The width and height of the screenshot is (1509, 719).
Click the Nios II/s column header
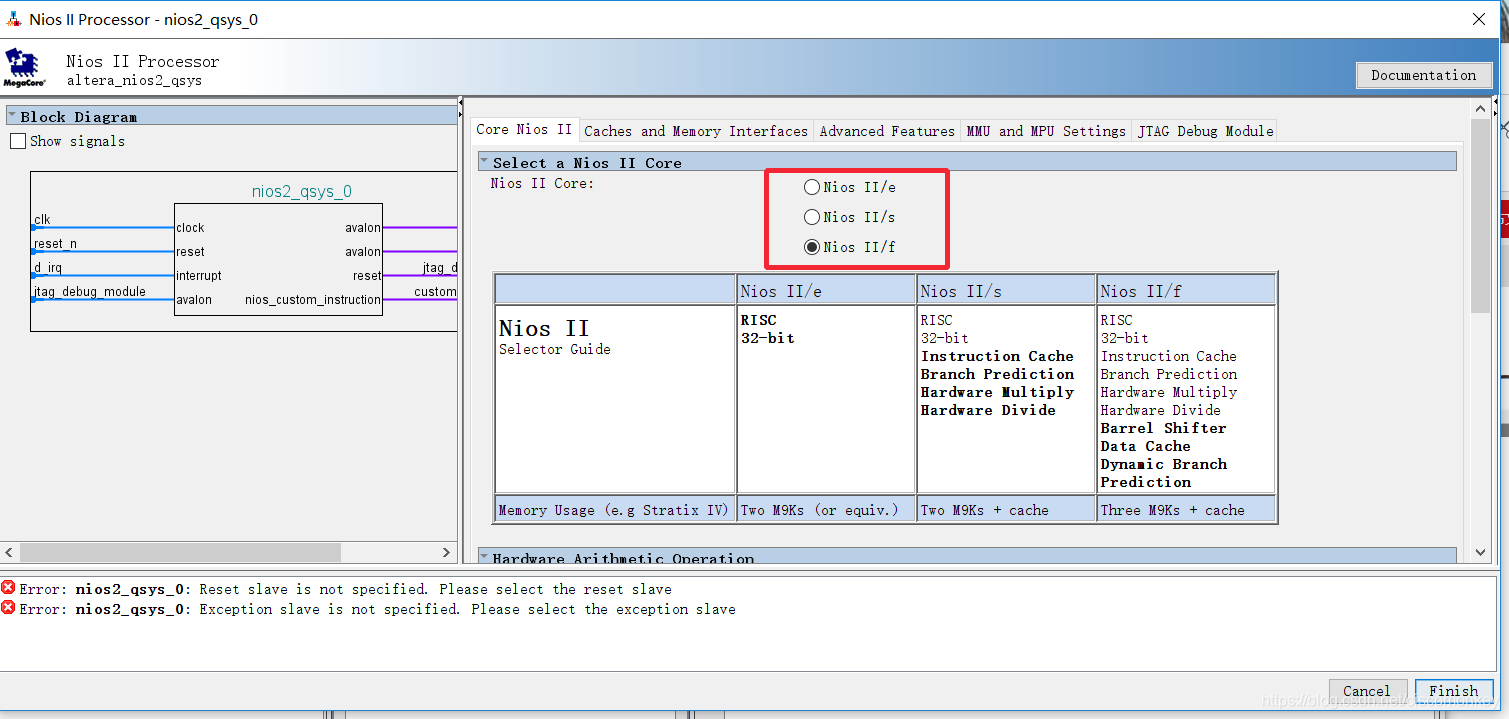tap(1006, 291)
